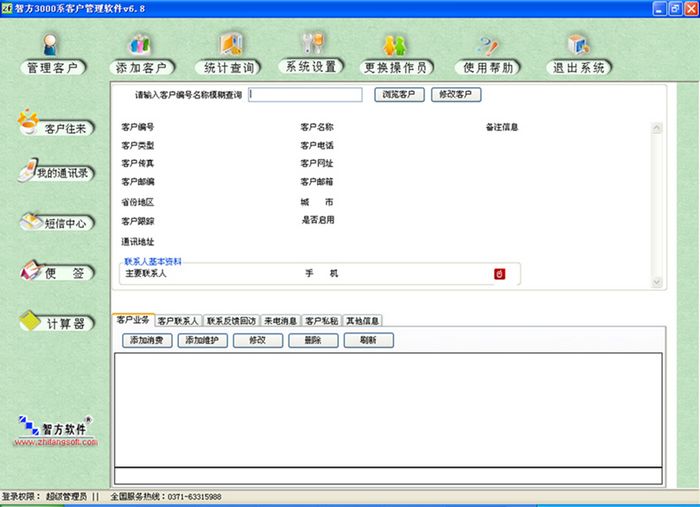Open 管理客户 (Manage Customers) icon
Image resolution: width=700 pixels, height=507 pixels.
tap(50, 45)
